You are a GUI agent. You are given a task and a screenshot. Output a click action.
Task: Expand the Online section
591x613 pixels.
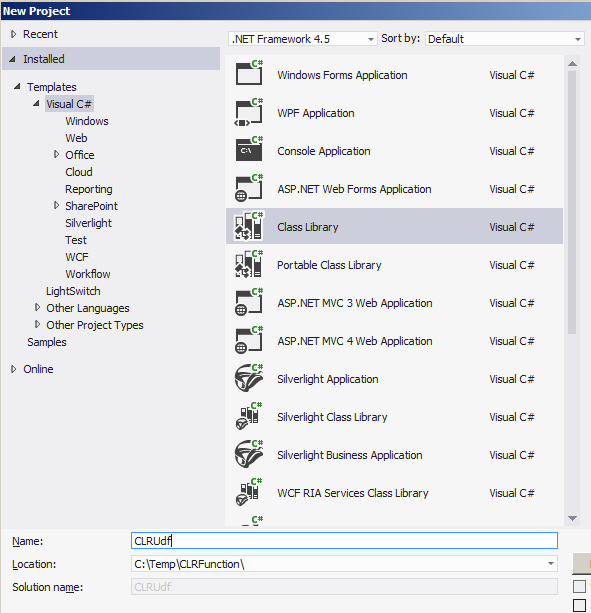tap(14, 369)
